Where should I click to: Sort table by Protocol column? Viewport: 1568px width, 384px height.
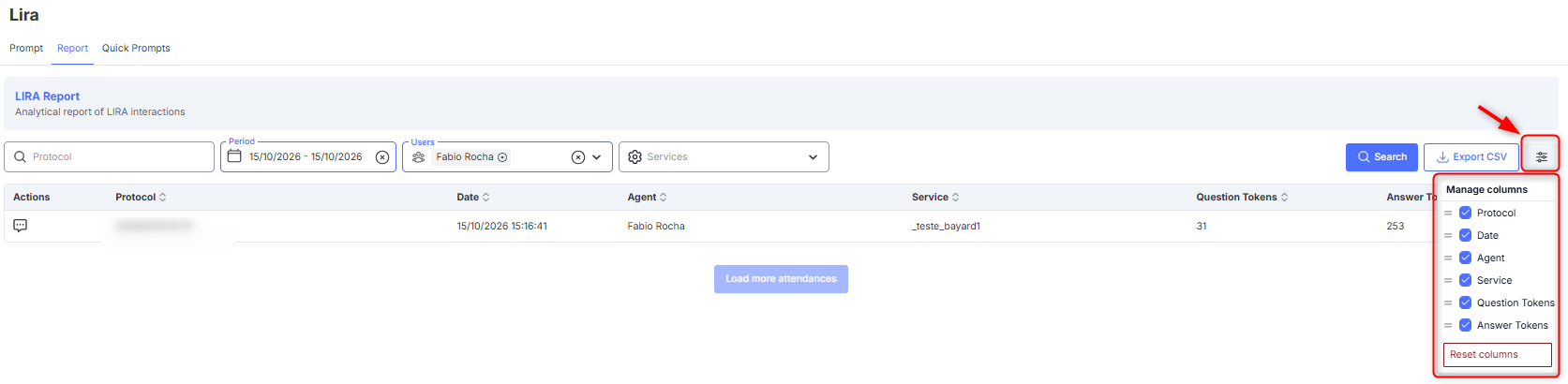click(163, 198)
